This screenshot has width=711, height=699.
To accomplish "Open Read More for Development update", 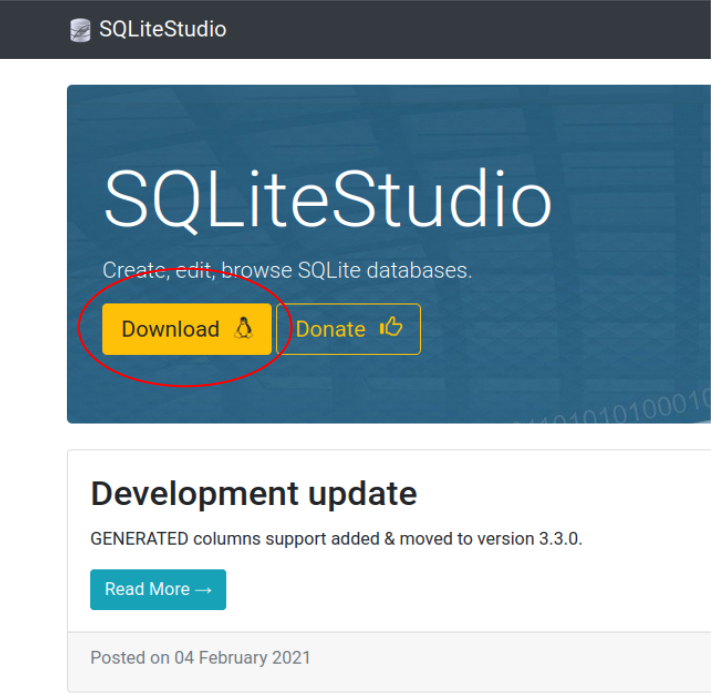I will coord(158,589).
